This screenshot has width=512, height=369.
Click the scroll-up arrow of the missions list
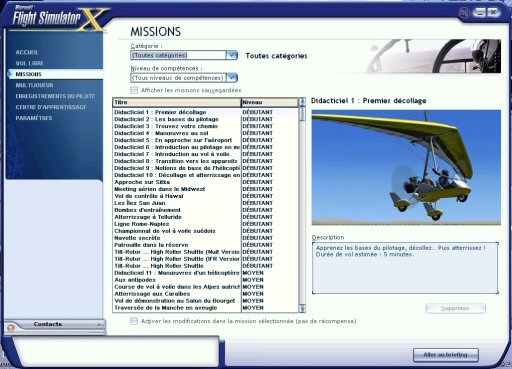302,101
